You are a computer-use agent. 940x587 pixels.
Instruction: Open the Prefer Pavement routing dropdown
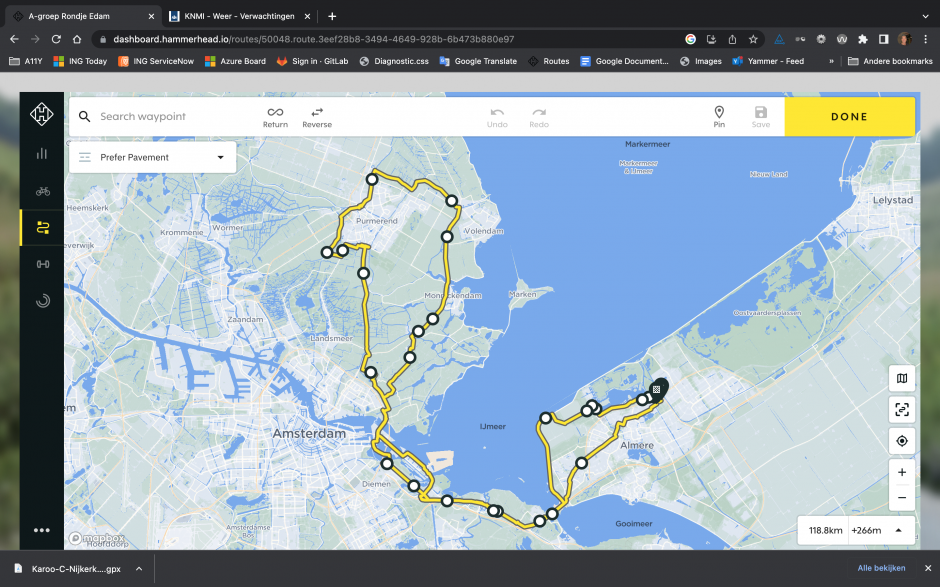(152, 157)
